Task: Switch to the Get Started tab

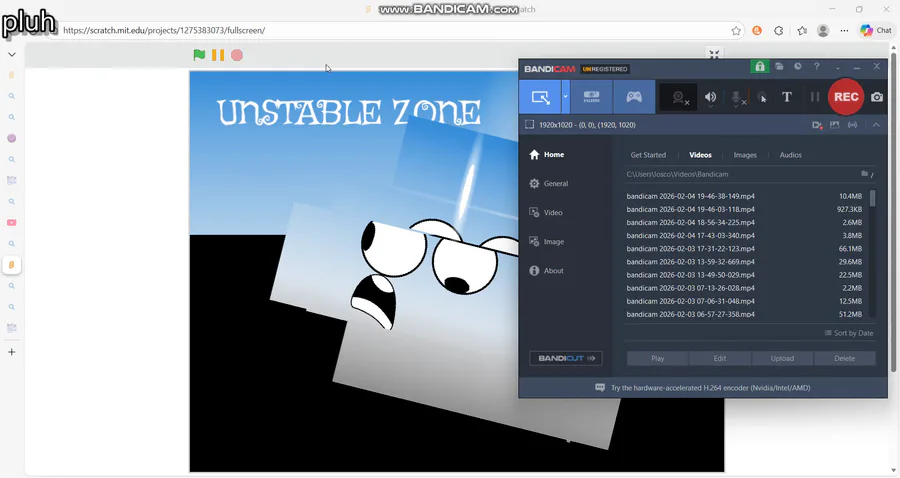Action: (648, 155)
